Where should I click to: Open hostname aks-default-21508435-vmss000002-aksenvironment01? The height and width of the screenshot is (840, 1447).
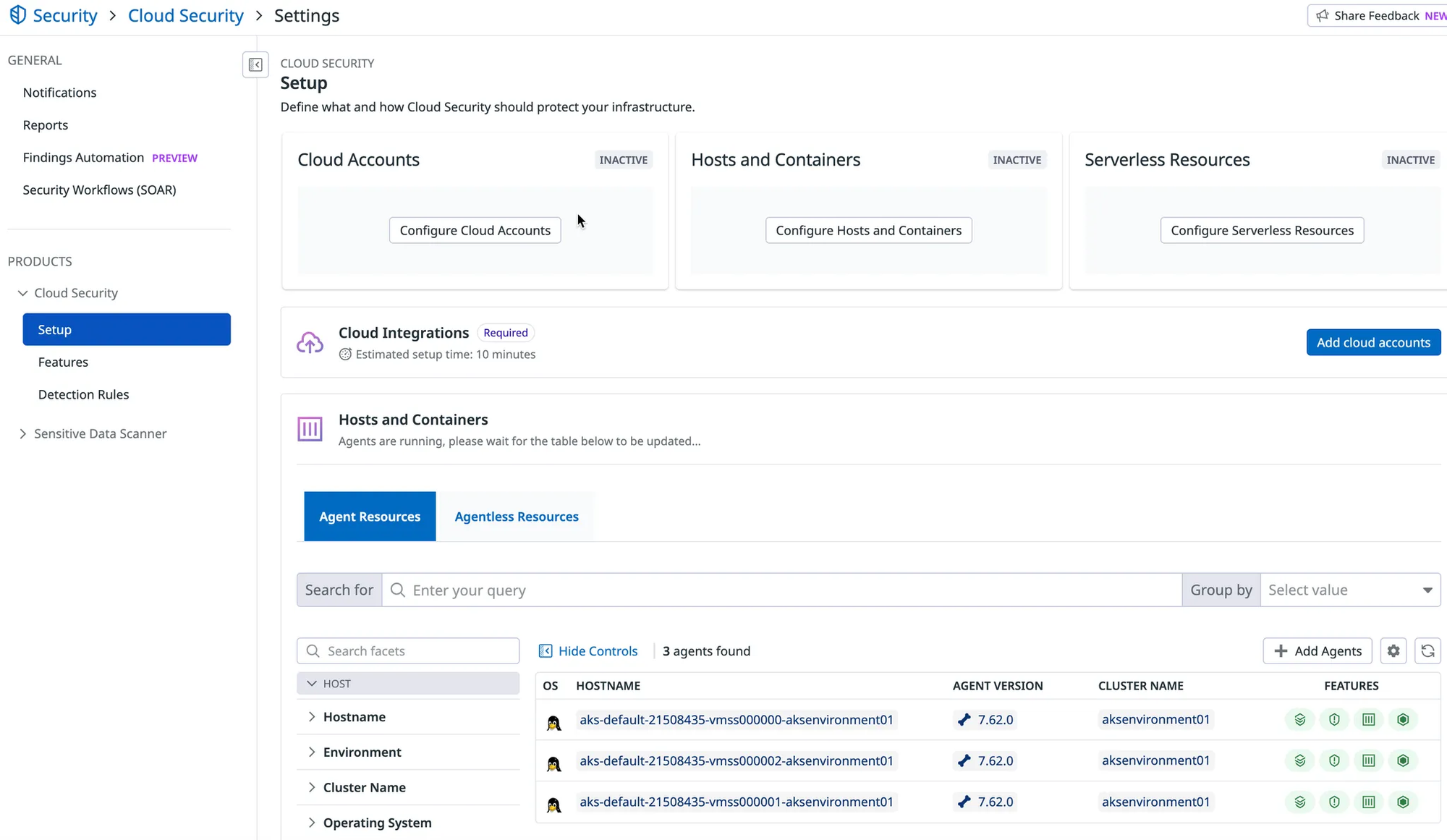737,760
